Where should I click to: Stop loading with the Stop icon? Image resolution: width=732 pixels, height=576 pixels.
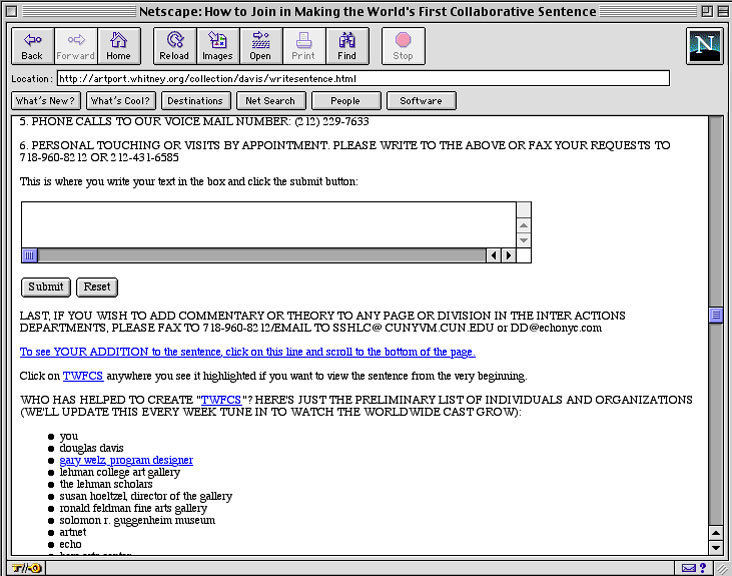(x=403, y=46)
